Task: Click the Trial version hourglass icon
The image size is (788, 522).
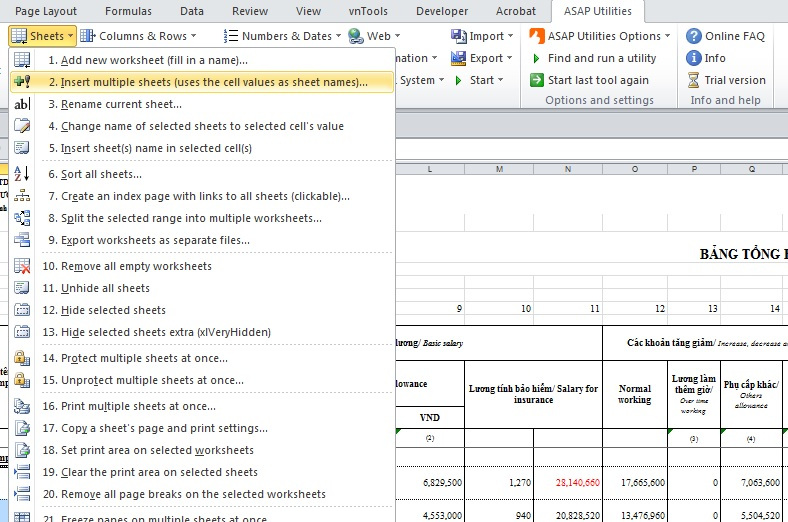Action: (694, 80)
